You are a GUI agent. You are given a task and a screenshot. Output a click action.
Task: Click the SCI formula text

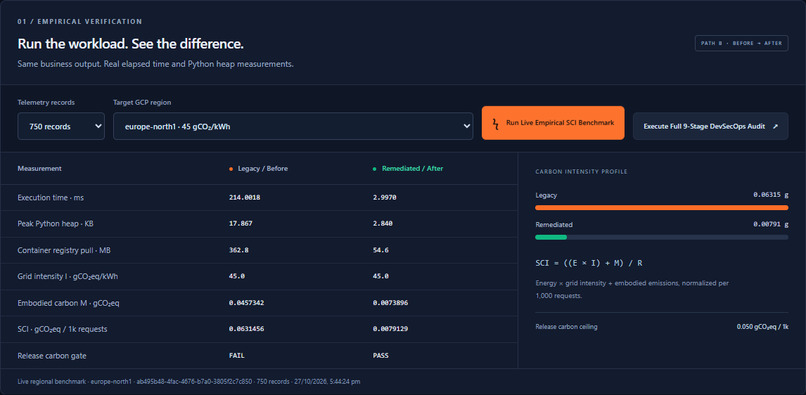589,263
